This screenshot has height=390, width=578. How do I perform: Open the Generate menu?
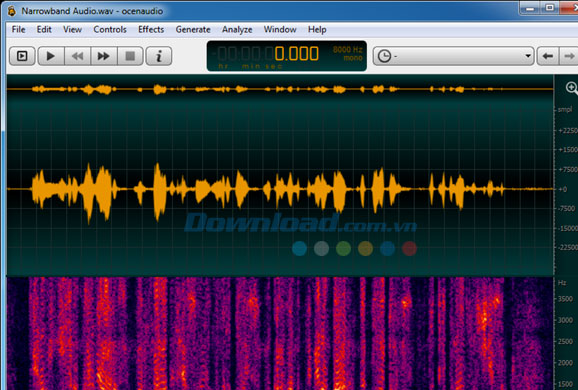point(193,29)
